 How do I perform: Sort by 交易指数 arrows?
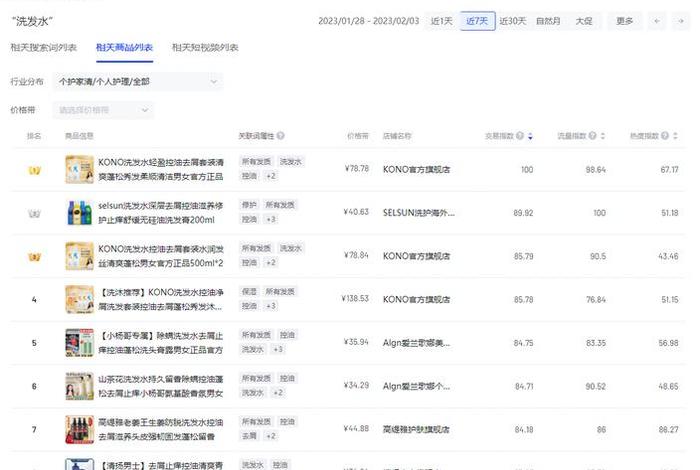530,136
